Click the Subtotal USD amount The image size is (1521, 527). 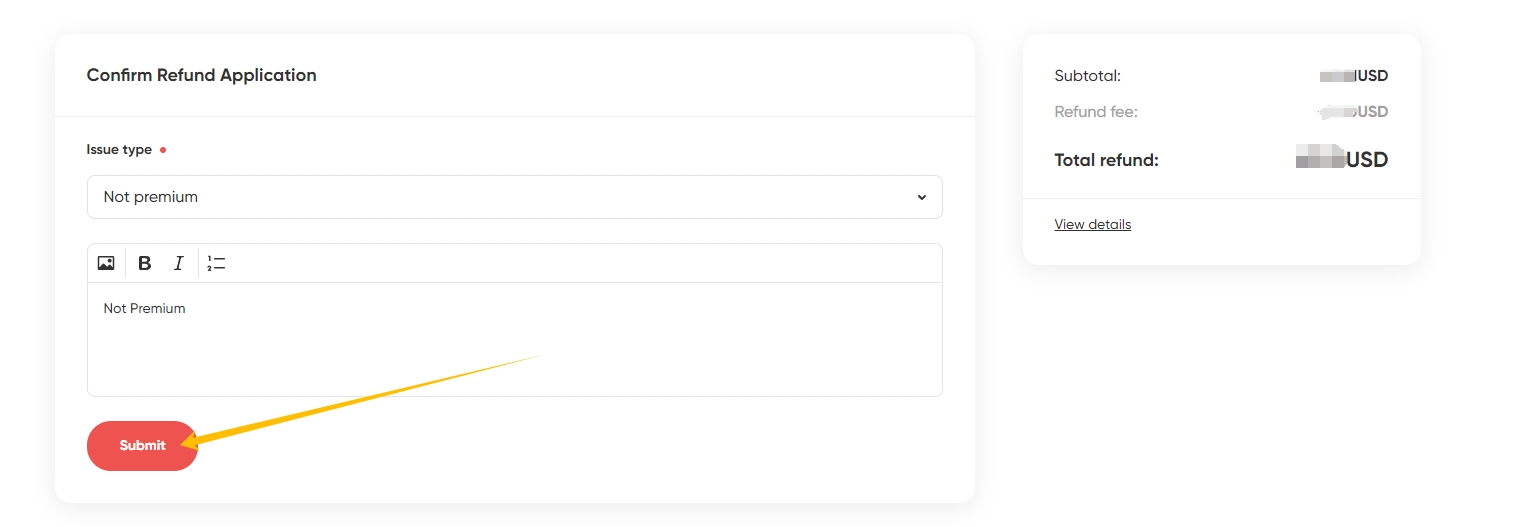tap(1354, 76)
